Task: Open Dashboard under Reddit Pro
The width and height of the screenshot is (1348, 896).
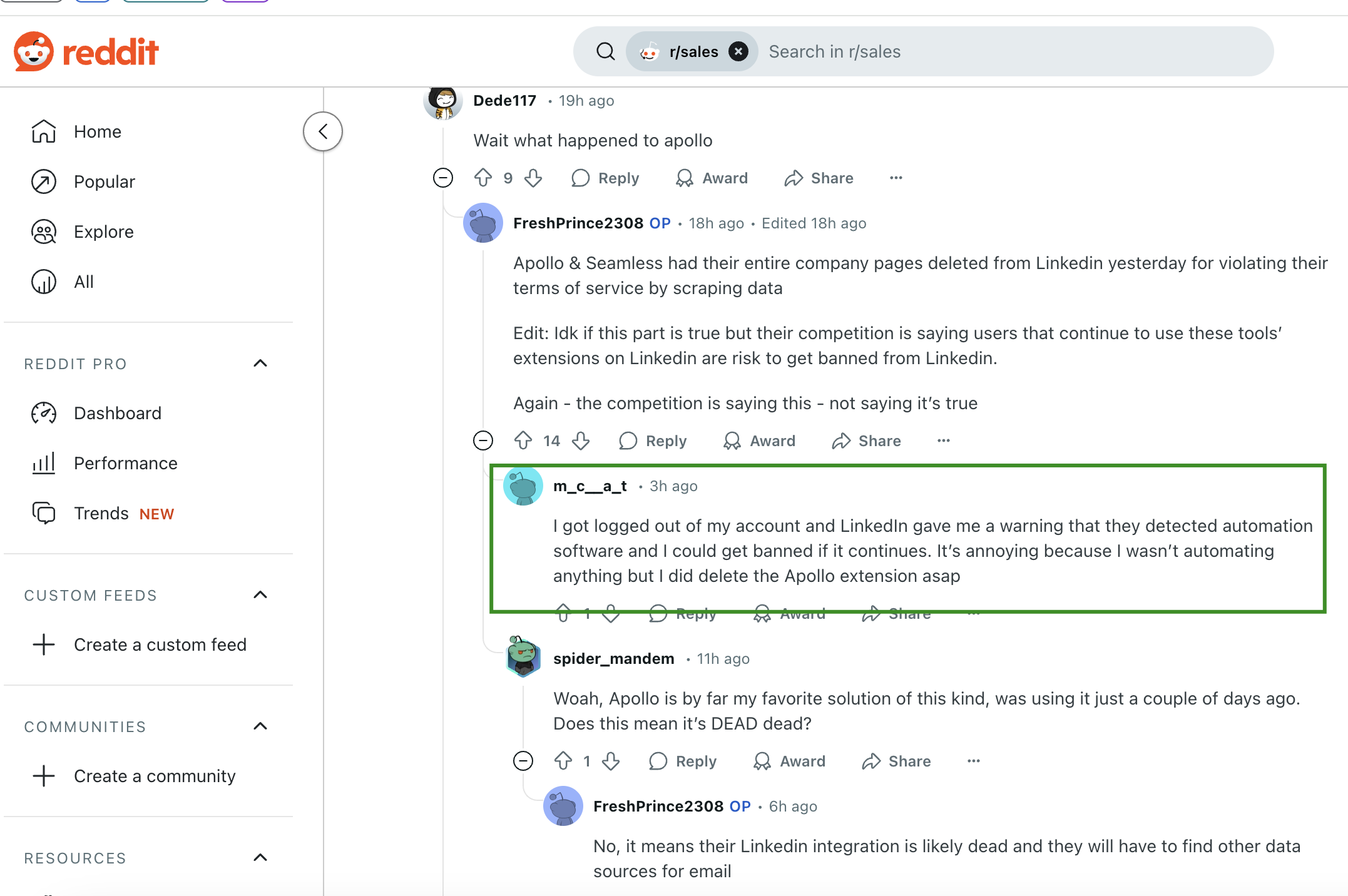Action: [117, 413]
